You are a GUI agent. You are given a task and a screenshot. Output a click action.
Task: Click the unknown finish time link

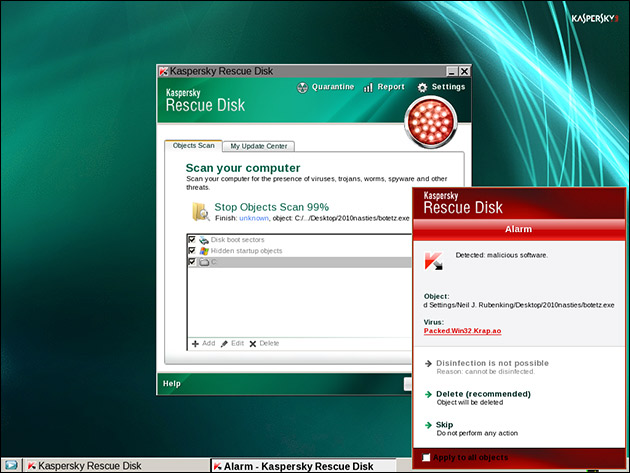(254, 218)
